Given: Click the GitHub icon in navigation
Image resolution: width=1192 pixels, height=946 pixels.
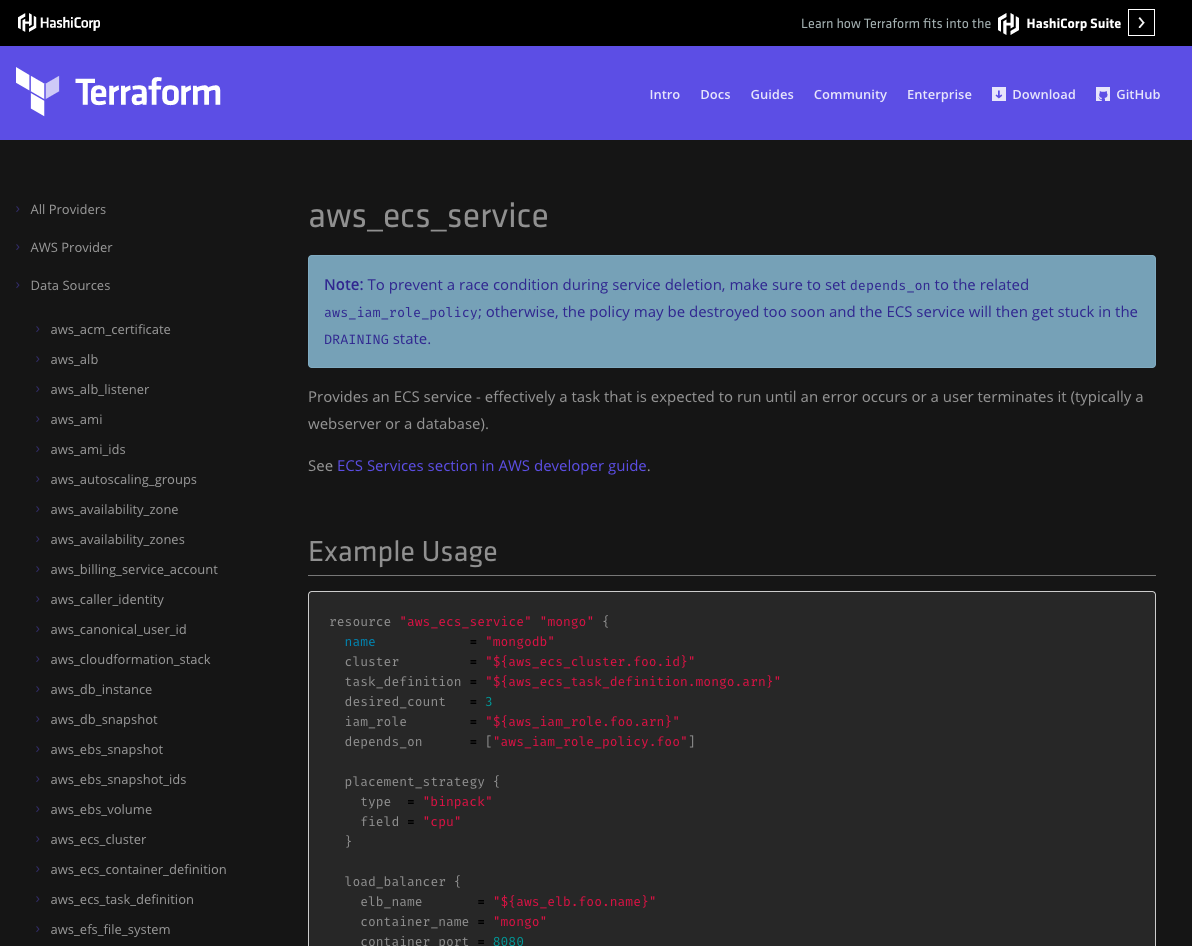Looking at the screenshot, I should (1102, 94).
